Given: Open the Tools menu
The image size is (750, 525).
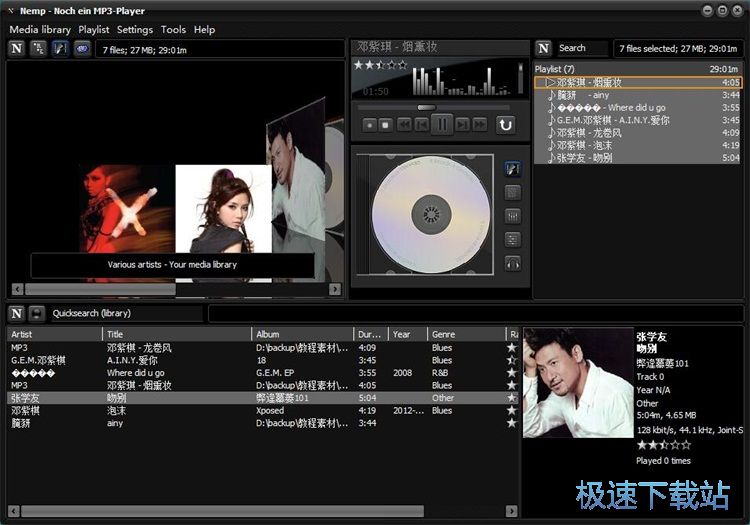Looking at the screenshot, I should pos(173,30).
